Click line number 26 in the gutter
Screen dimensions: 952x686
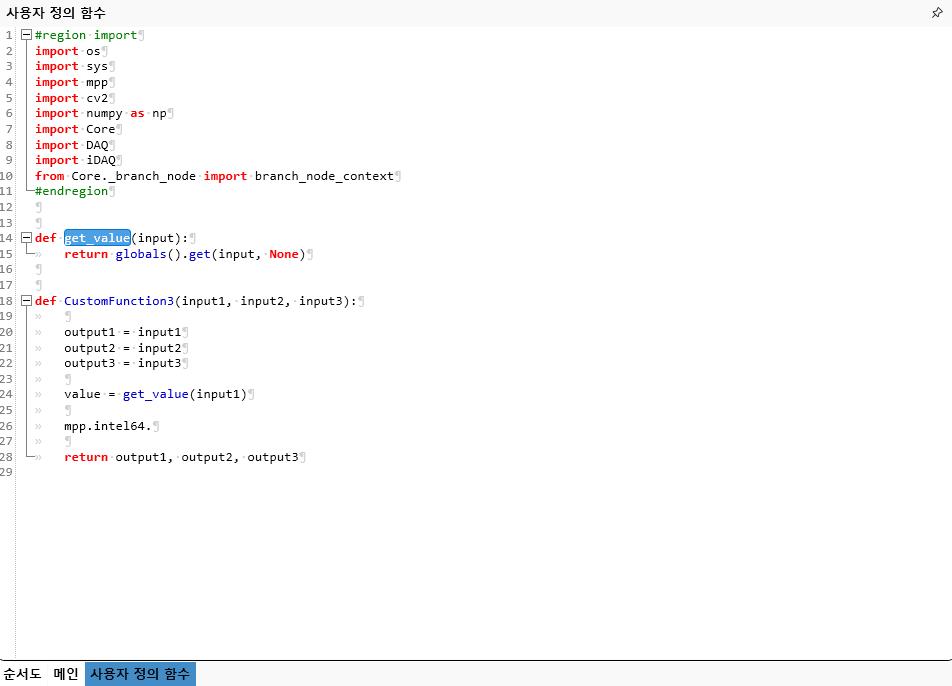pyautogui.click(x=8, y=426)
